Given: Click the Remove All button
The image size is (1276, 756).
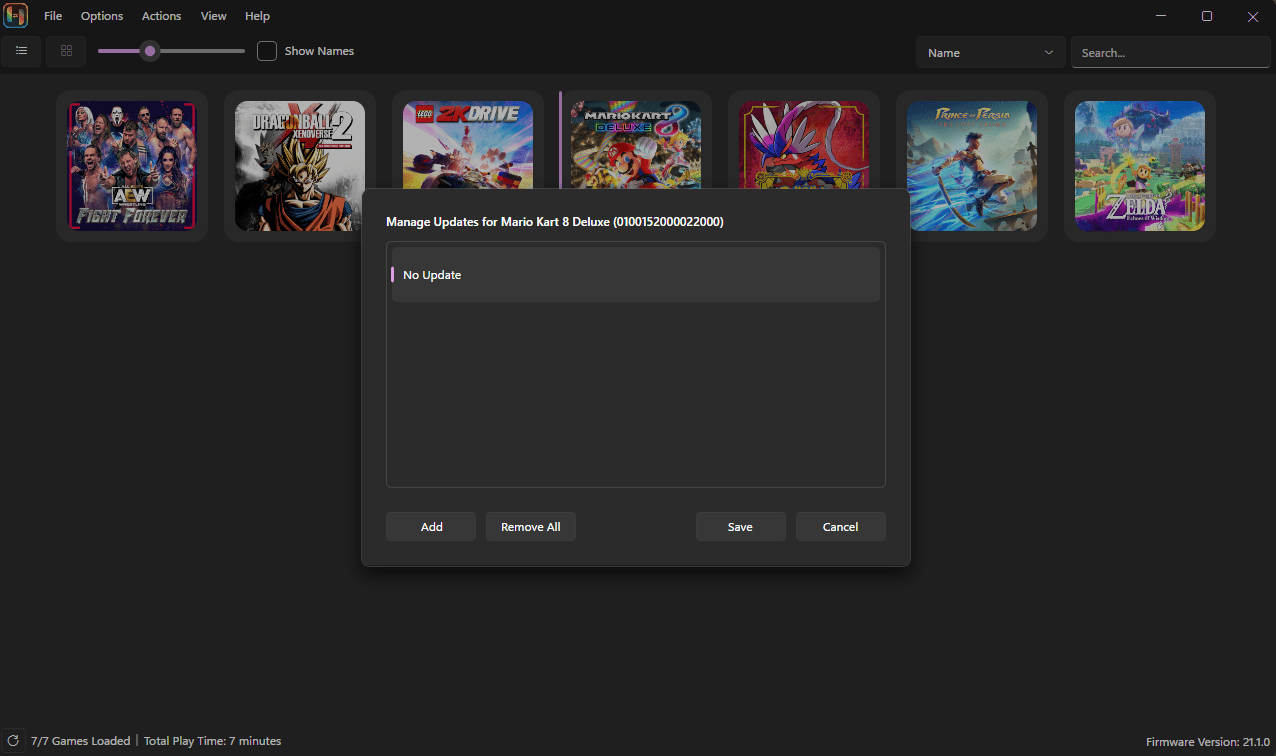Looking at the screenshot, I should 531,527.
